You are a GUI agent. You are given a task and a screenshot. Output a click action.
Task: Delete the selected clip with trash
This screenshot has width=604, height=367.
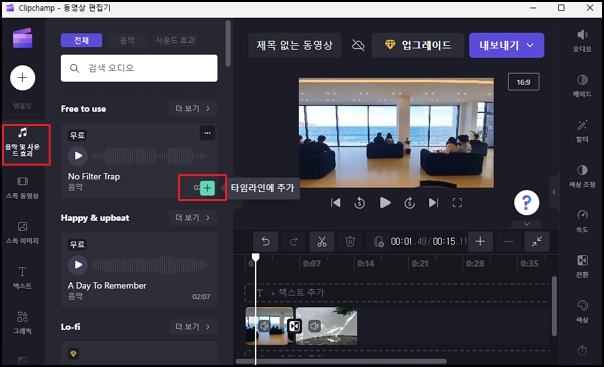tap(350, 242)
